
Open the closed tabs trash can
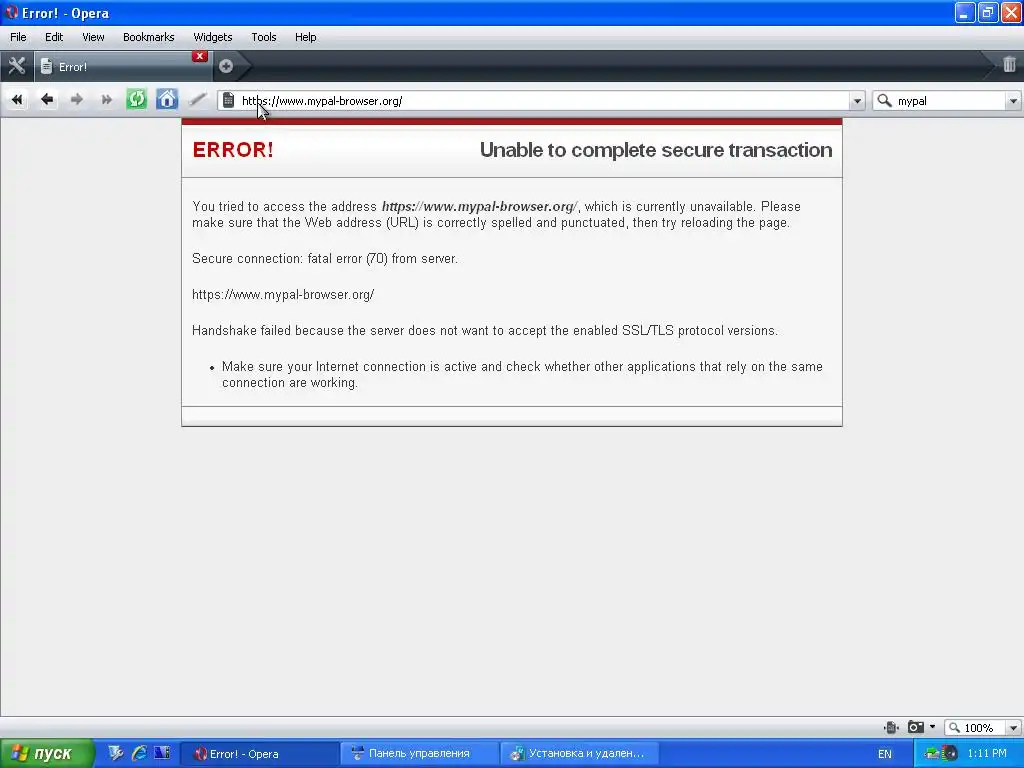(1009, 64)
